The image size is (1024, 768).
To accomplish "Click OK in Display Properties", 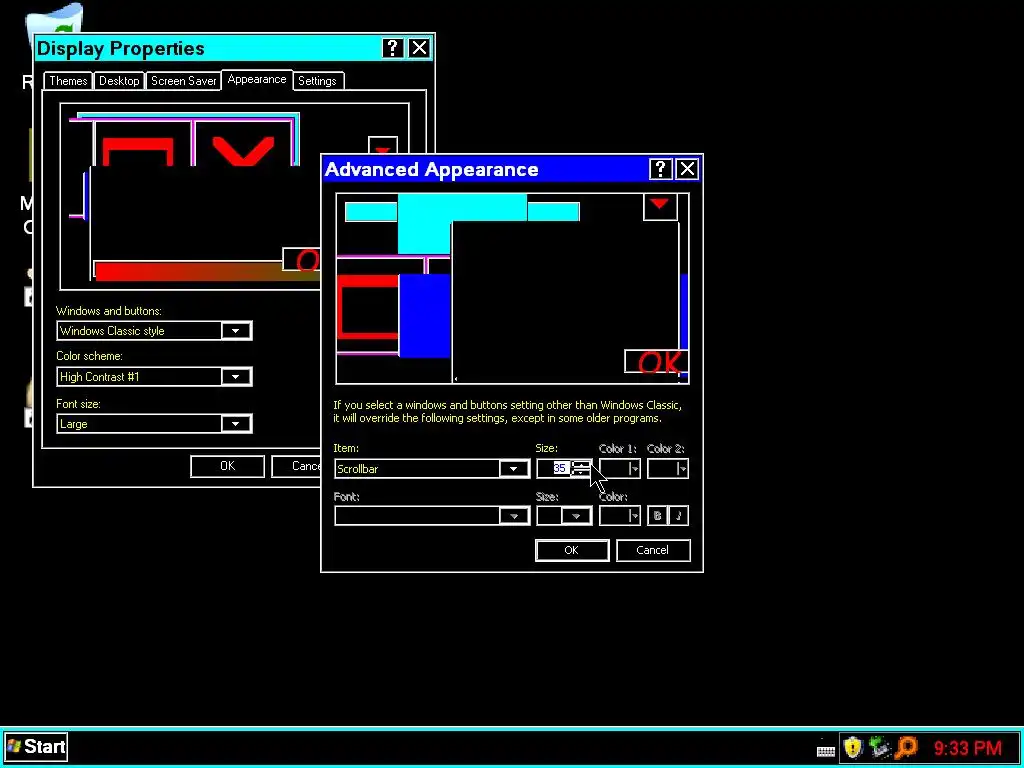I will pyautogui.click(x=227, y=466).
